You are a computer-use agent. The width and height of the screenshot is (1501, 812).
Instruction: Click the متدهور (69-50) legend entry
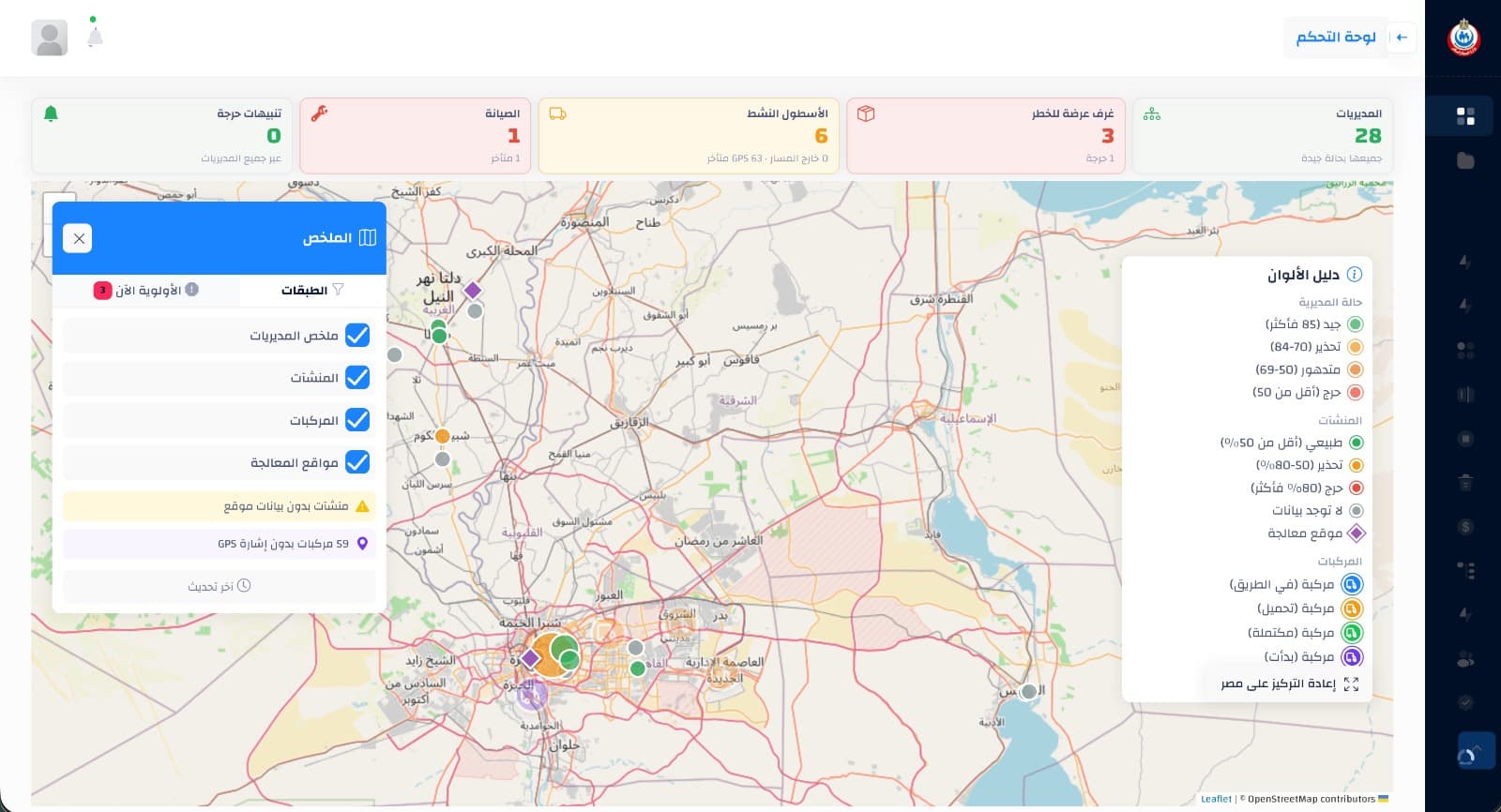pos(1309,370)
